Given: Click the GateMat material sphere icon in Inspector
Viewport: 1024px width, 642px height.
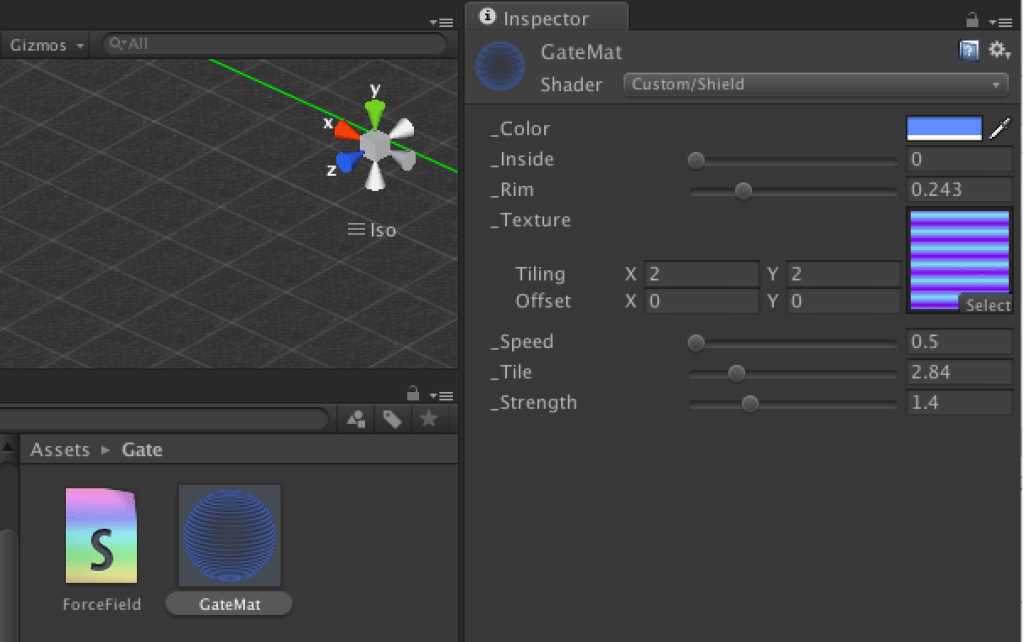Looking at the screenshot, I should (500, 65).
